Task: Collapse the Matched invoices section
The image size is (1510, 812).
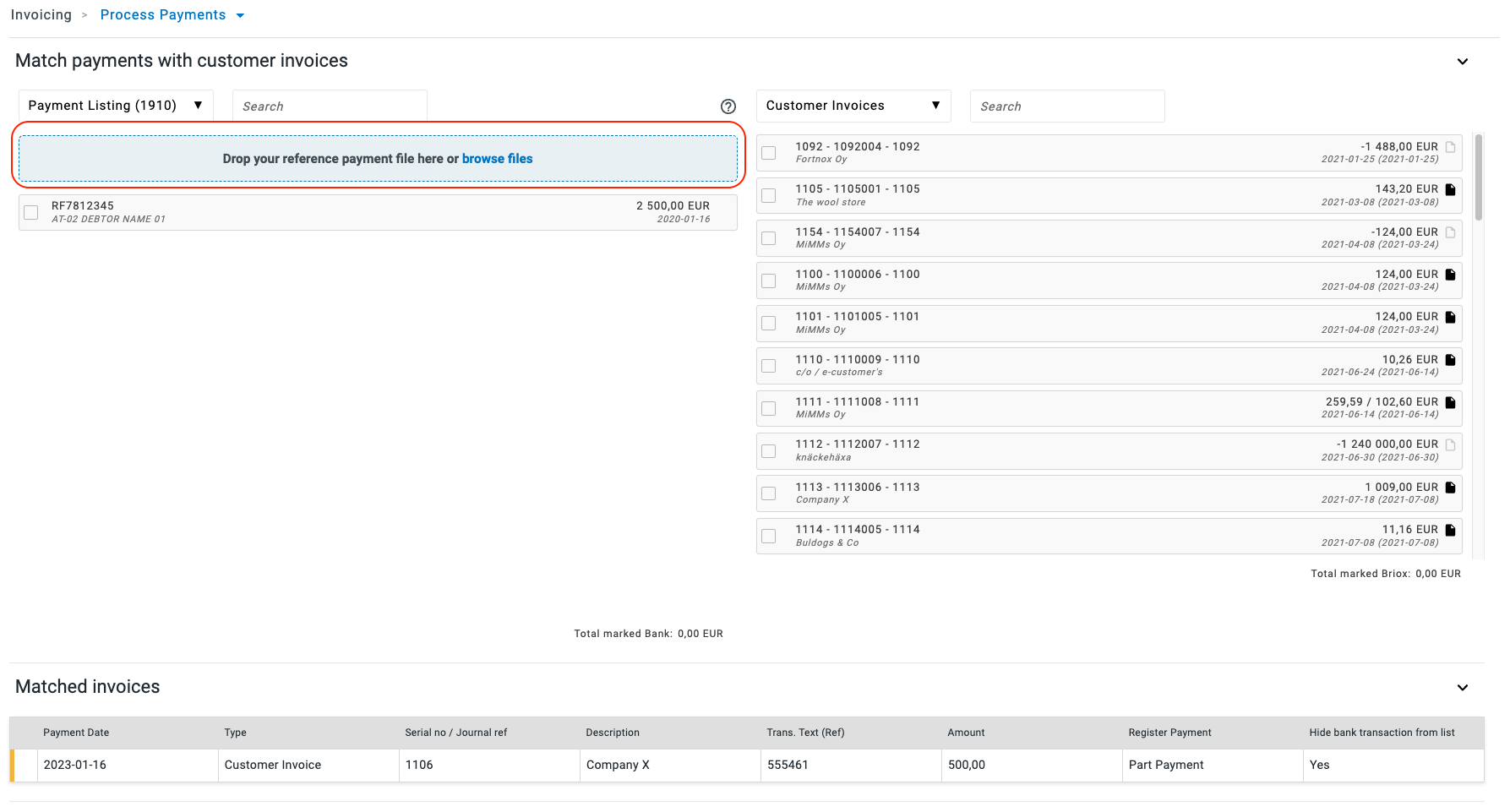Action: (x=1463, y=688)
